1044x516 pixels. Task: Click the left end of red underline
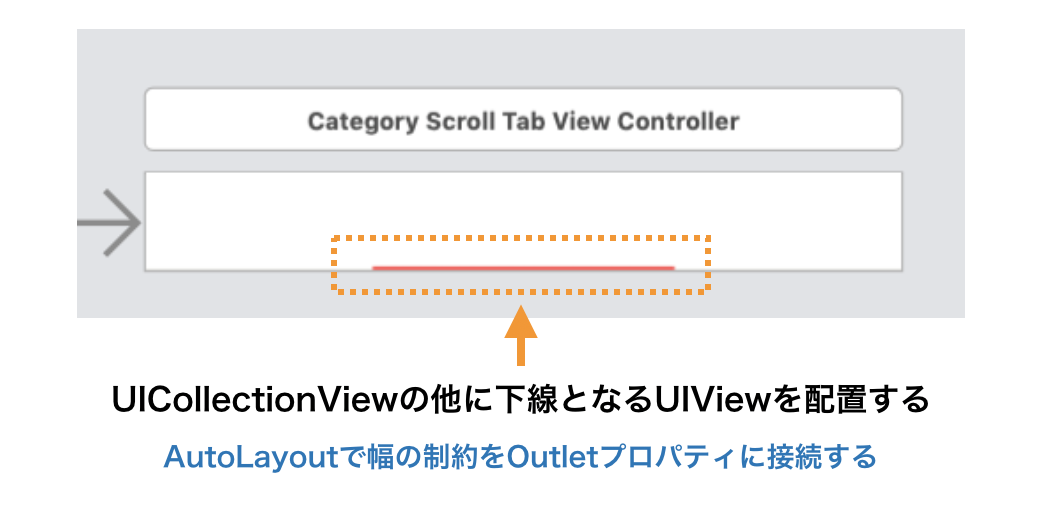click(377, 267)
